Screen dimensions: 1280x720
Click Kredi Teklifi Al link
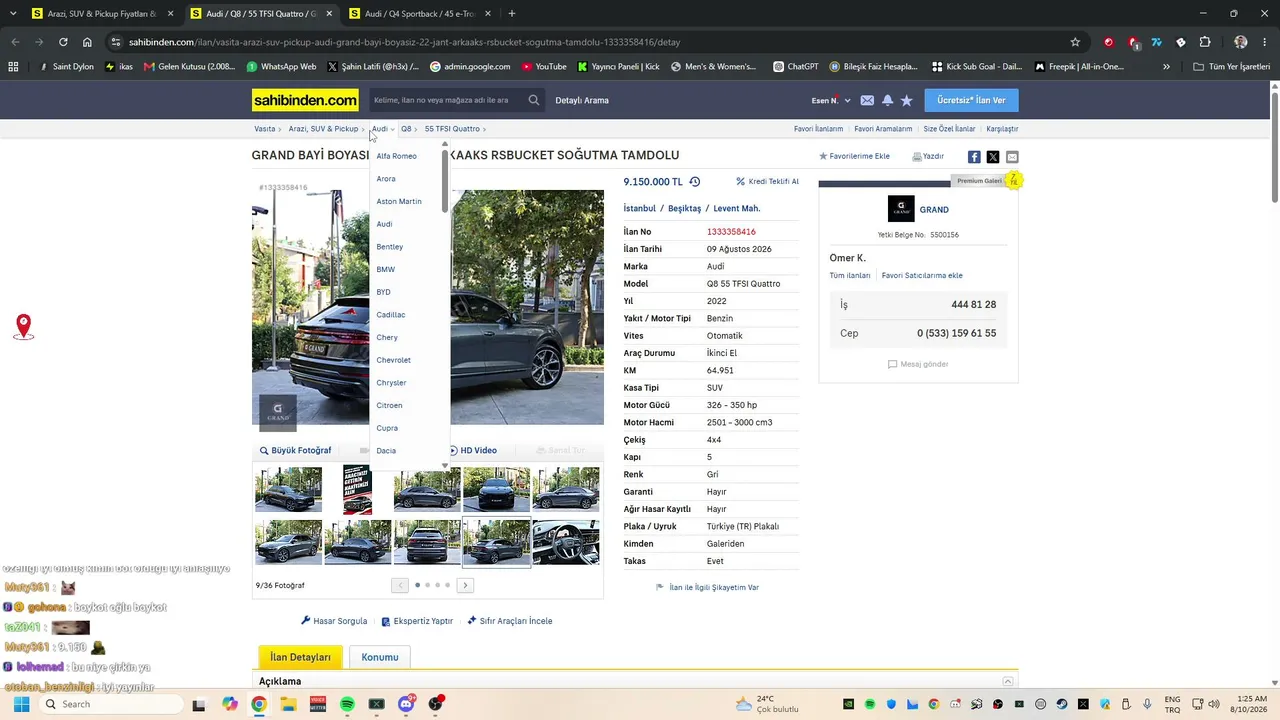pos(768,182)
